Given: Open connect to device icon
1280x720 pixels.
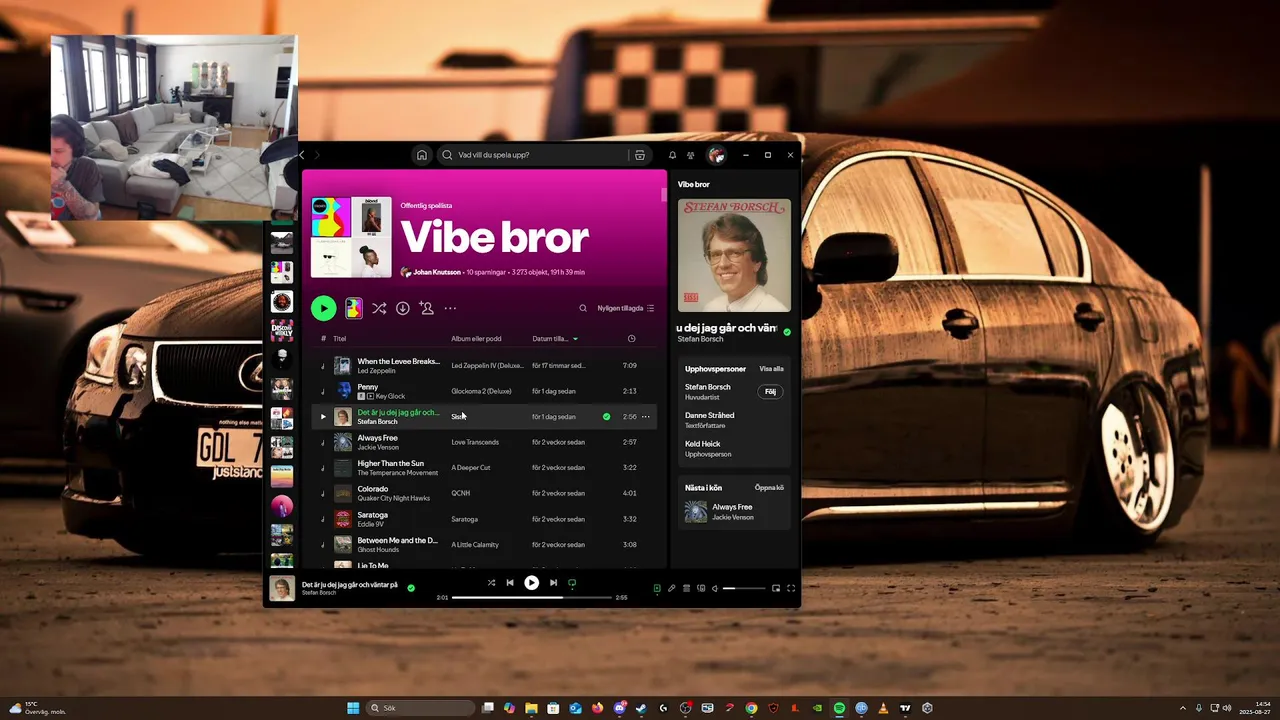Looking at the screenshot, I should coord(701,588).
